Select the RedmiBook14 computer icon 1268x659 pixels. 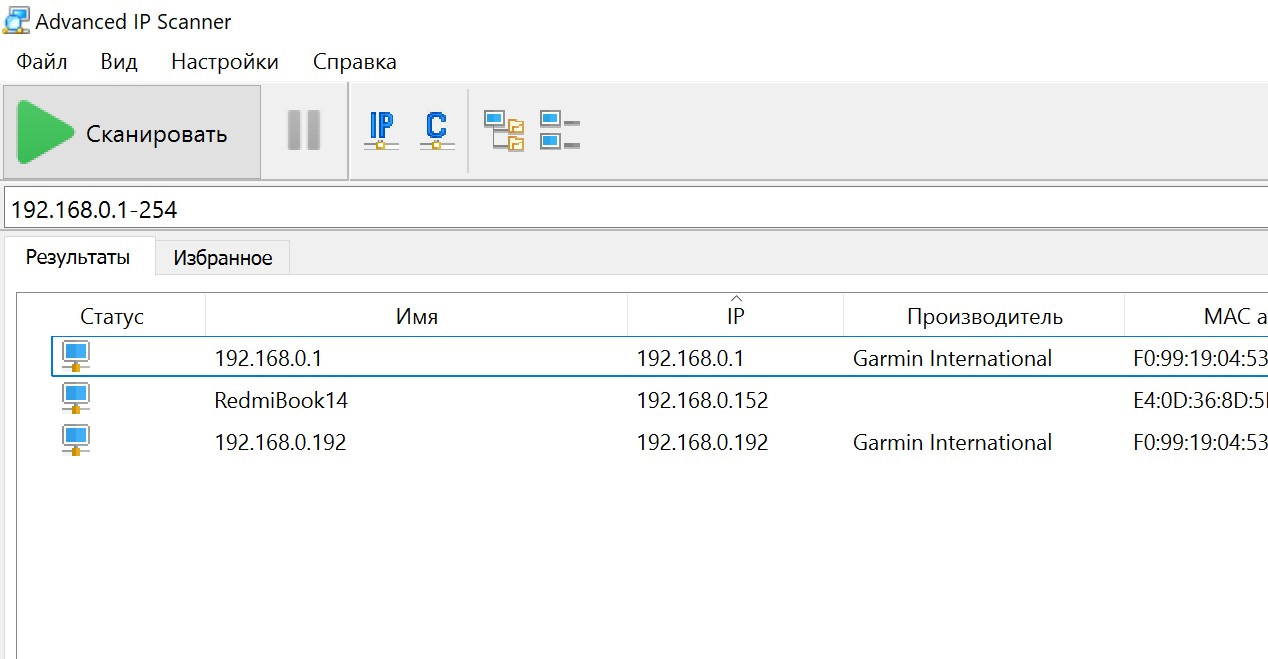coord(76,399)
